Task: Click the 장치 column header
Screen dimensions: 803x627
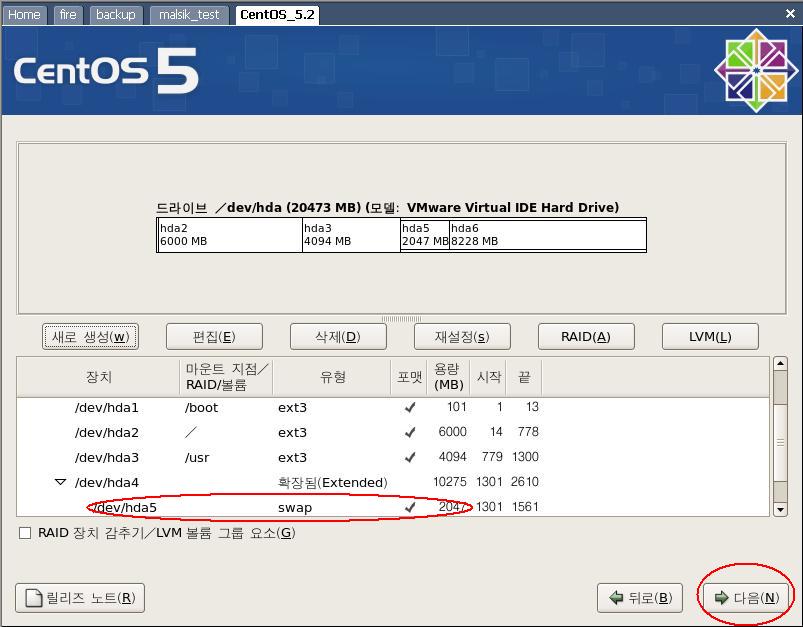Action: point(98,377)
